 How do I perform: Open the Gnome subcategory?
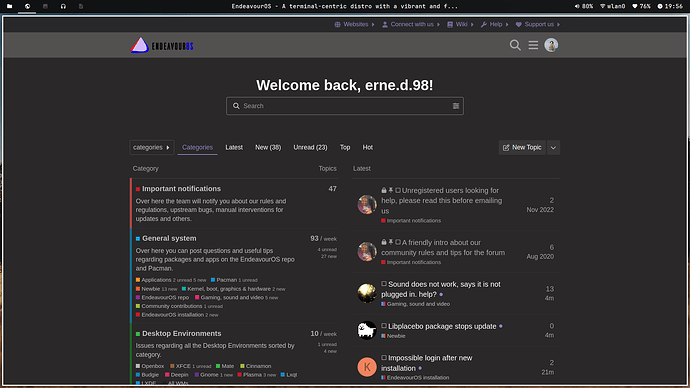coord(209,375)
